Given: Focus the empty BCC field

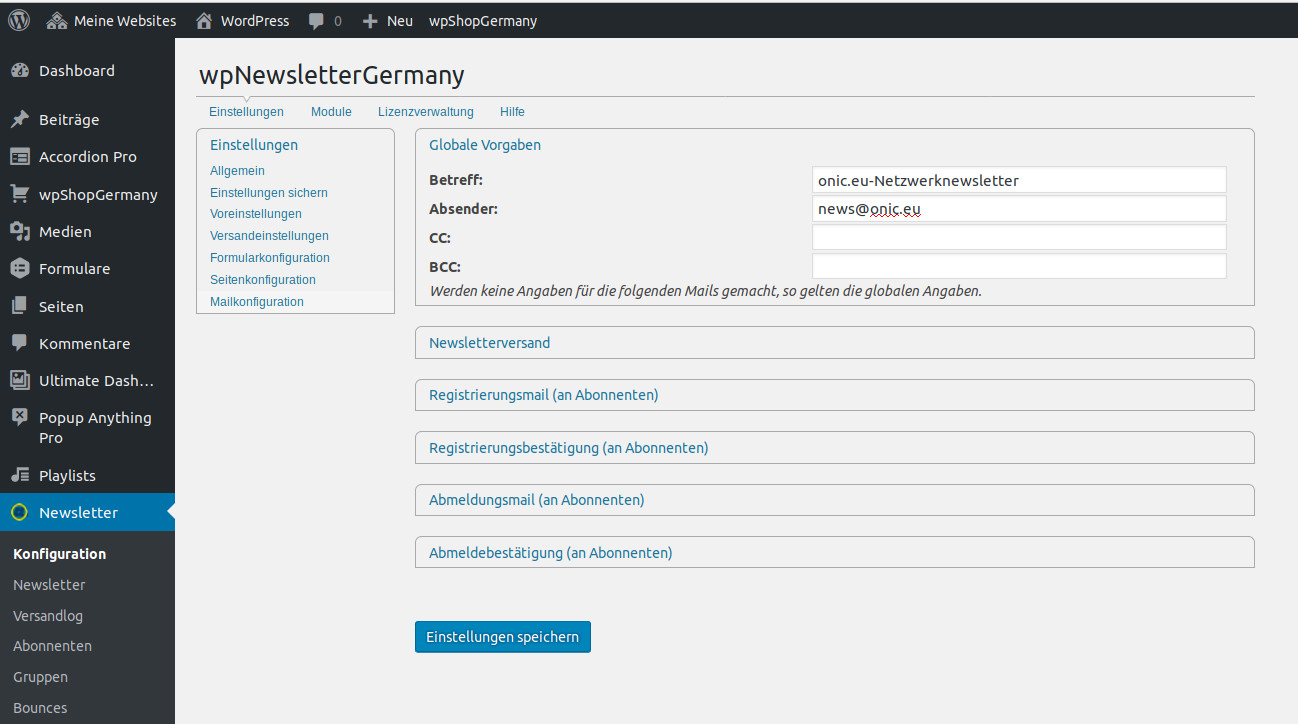Looking at the screenshot, I should click(x=1019, y=266).
